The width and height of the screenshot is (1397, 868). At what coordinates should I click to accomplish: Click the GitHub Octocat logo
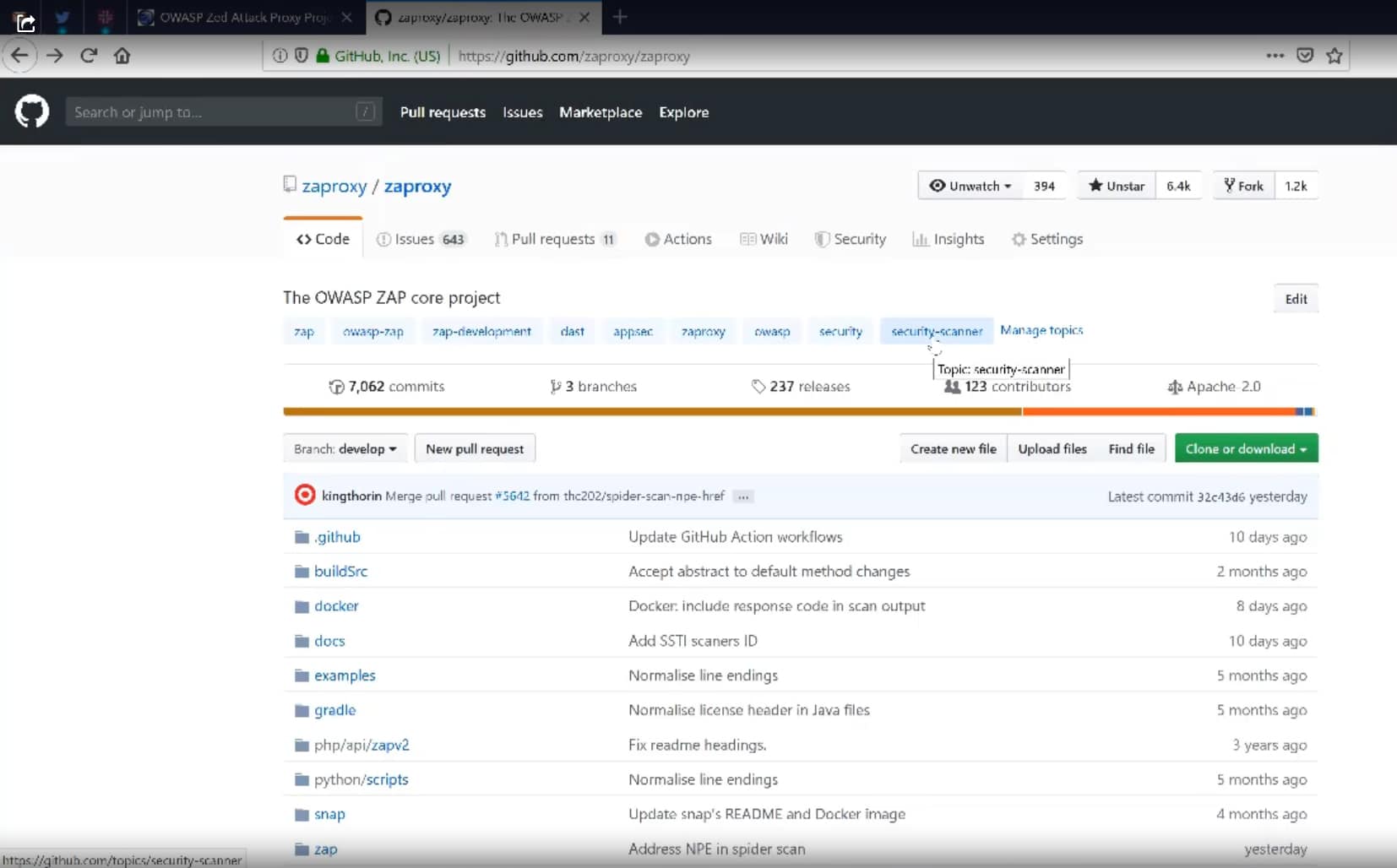tap(32, 111)
